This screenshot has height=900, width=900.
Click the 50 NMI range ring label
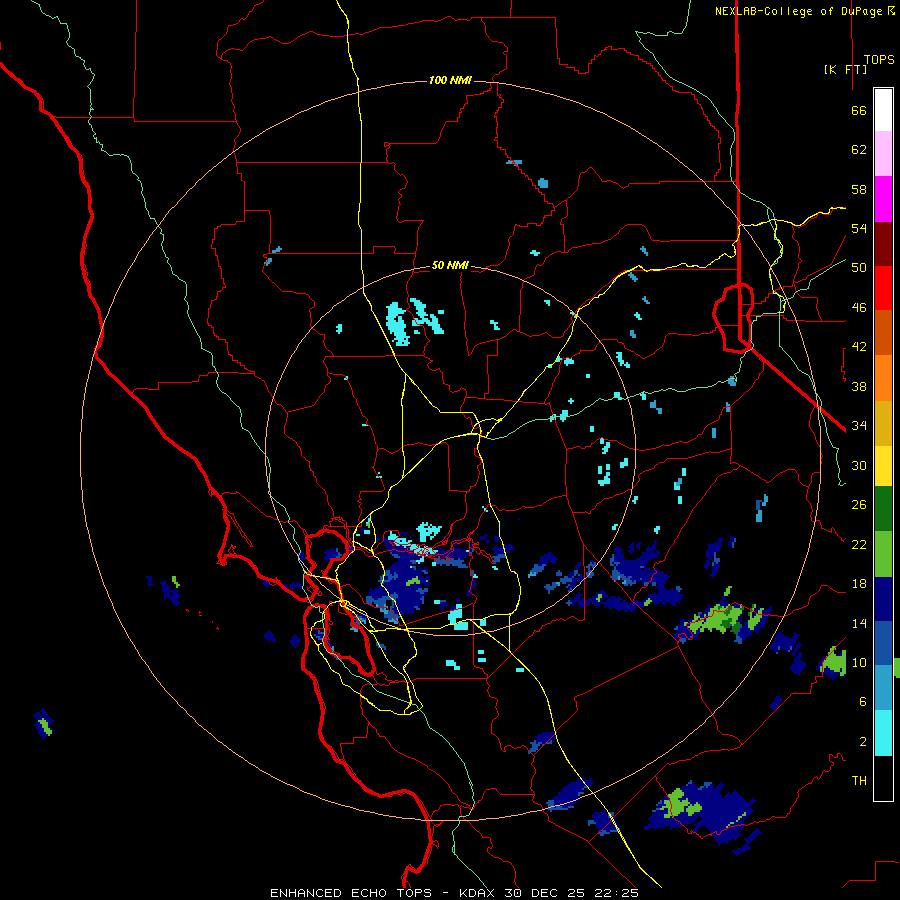tap(450, 265)
